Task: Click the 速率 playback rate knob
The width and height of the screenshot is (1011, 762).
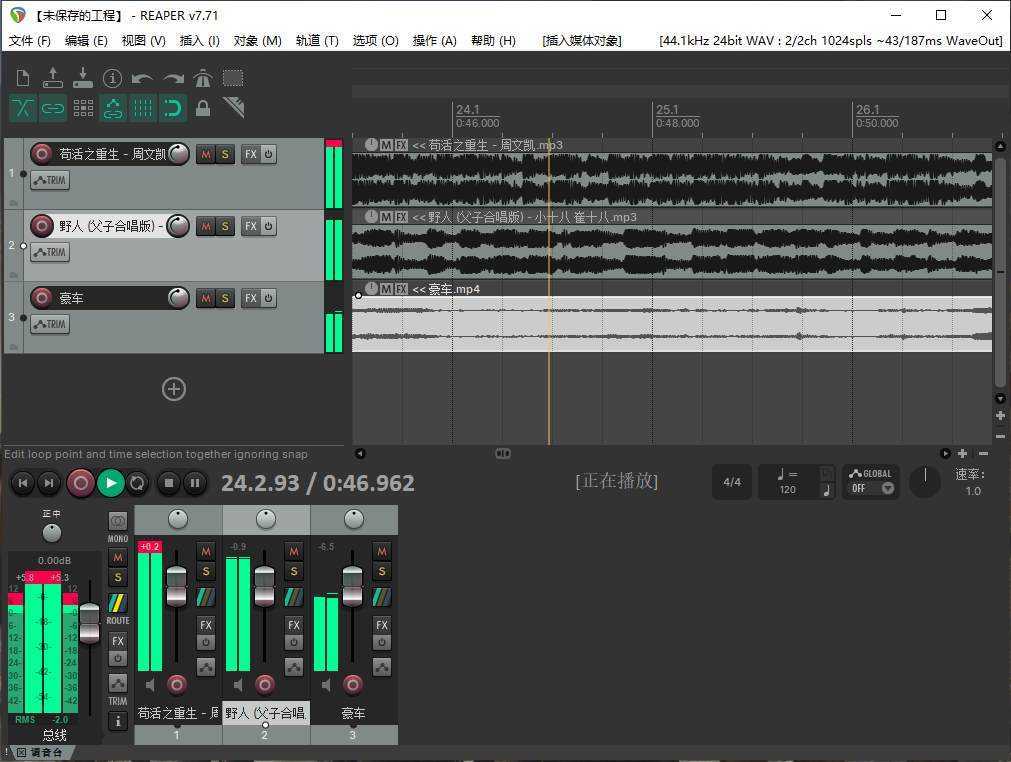Action: (925, 482)
